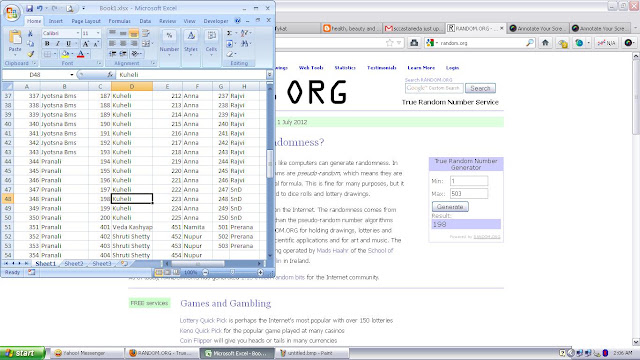Open the Fill down-arrow icon in Editing group
Image resolution: width=640 pixels, height=360 pixels.
(x=229, y=44)
